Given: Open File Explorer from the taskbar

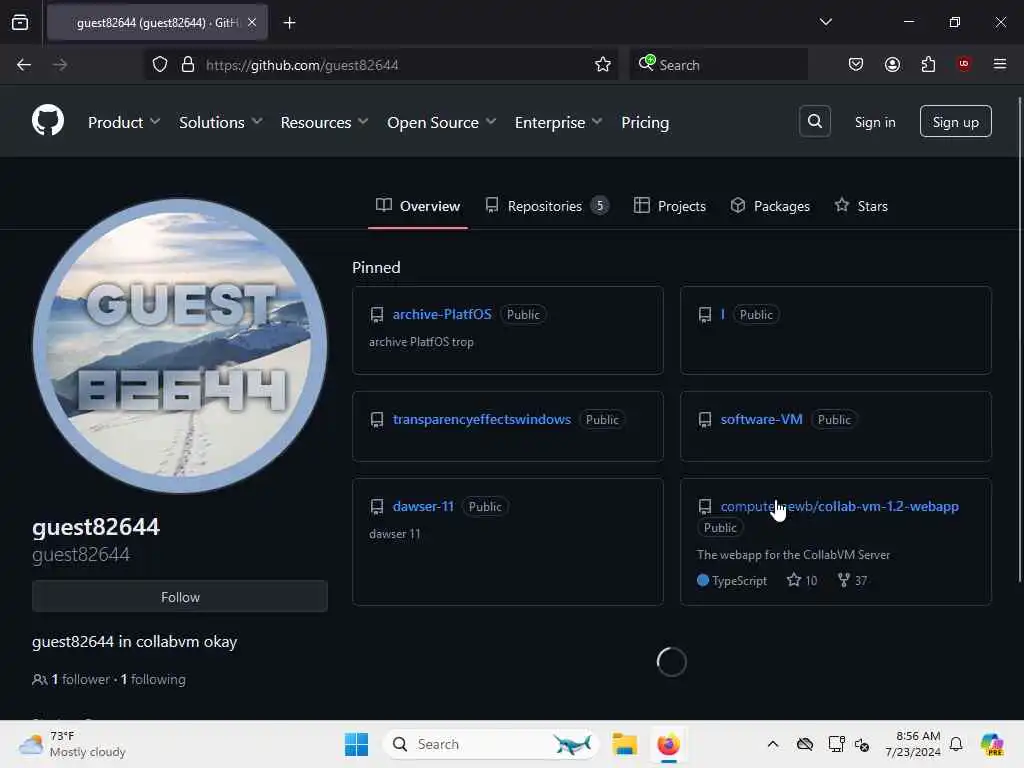Looking at the screenshot, I should pyautogui.click(x=624, y=744).
